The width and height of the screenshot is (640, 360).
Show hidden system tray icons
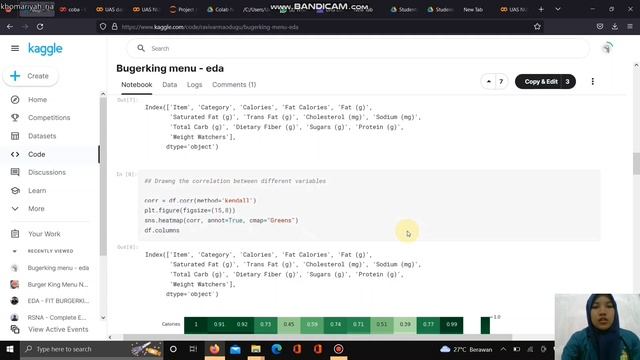(503, 349)
